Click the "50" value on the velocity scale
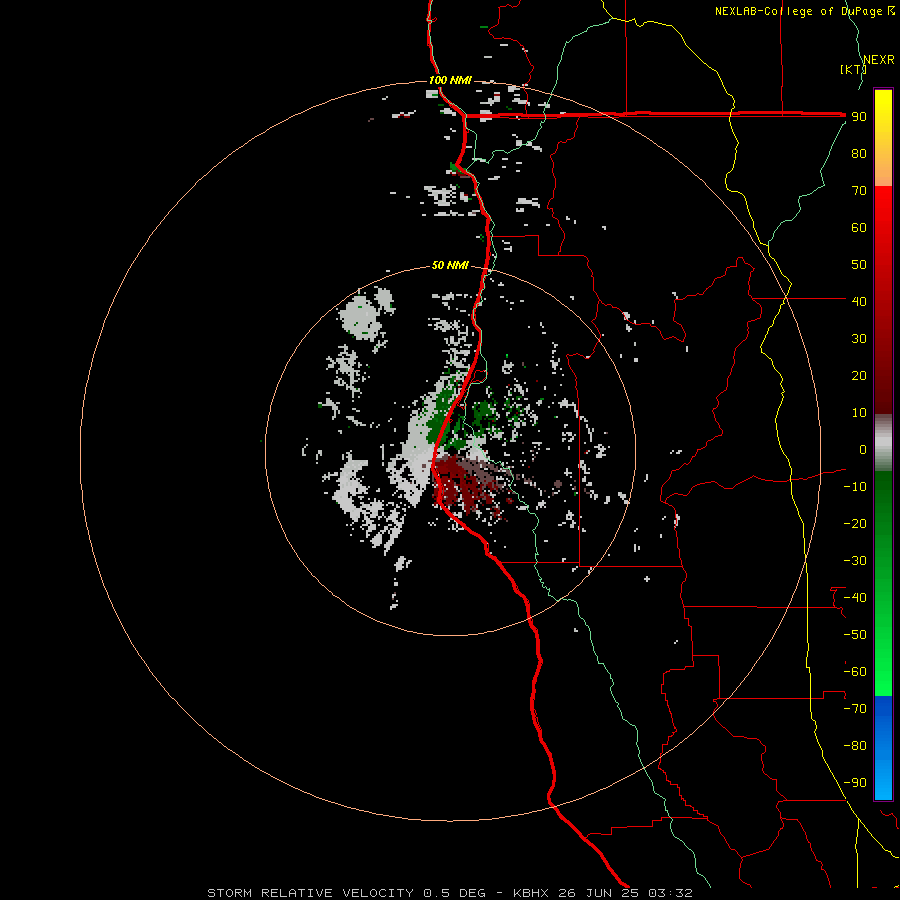The width and height of the screenshot is (900, 900). click(x=859, y=265)
